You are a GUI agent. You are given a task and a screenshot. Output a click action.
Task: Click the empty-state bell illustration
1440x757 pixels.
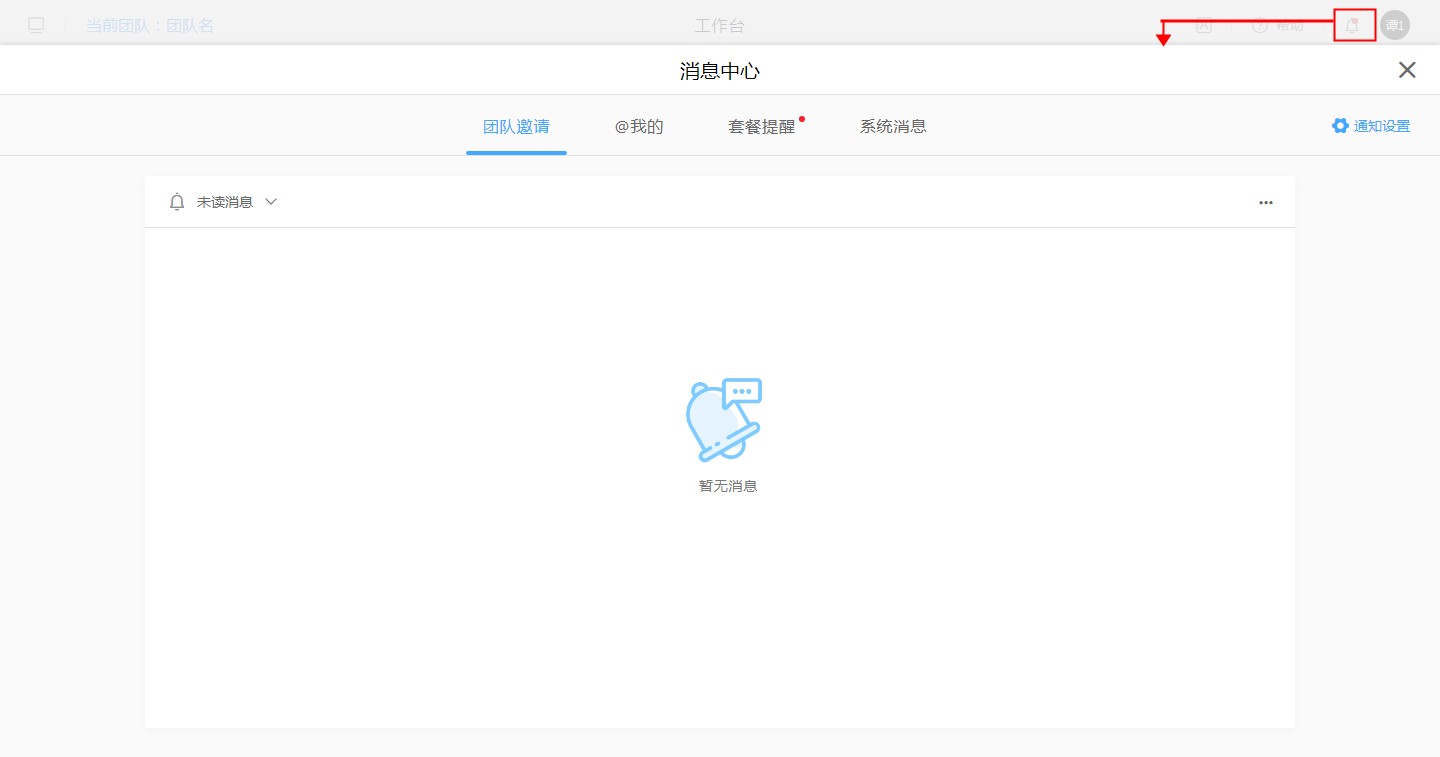pyautogui.click(x=724, y=419)
